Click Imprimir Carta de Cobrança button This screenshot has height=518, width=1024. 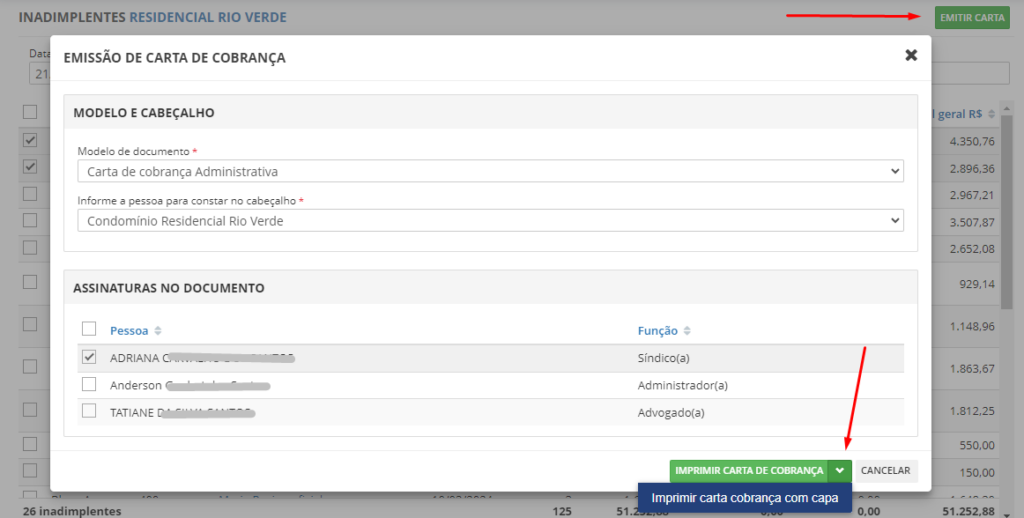[x=748, y=470]
